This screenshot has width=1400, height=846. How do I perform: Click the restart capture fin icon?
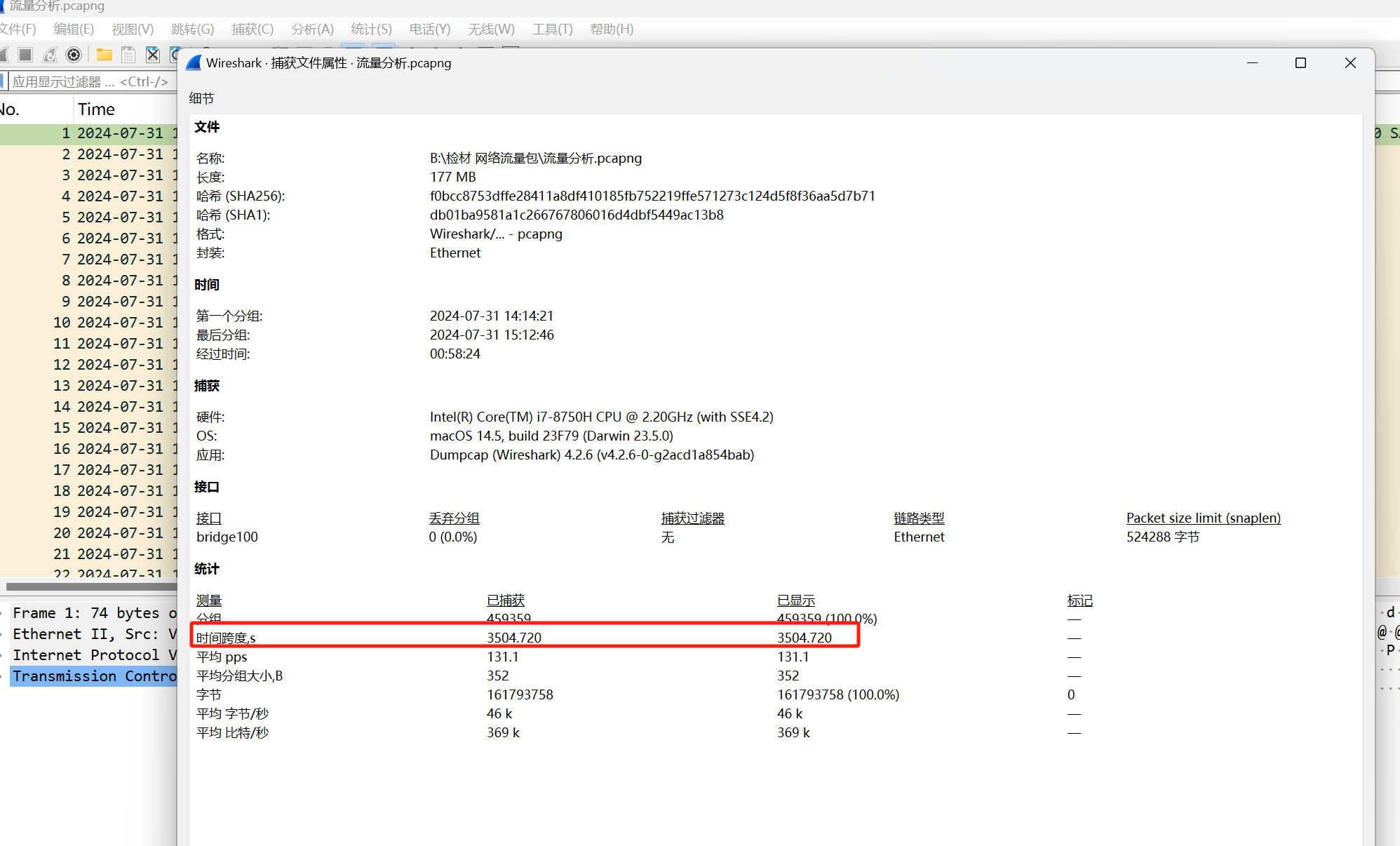point(50,55)
